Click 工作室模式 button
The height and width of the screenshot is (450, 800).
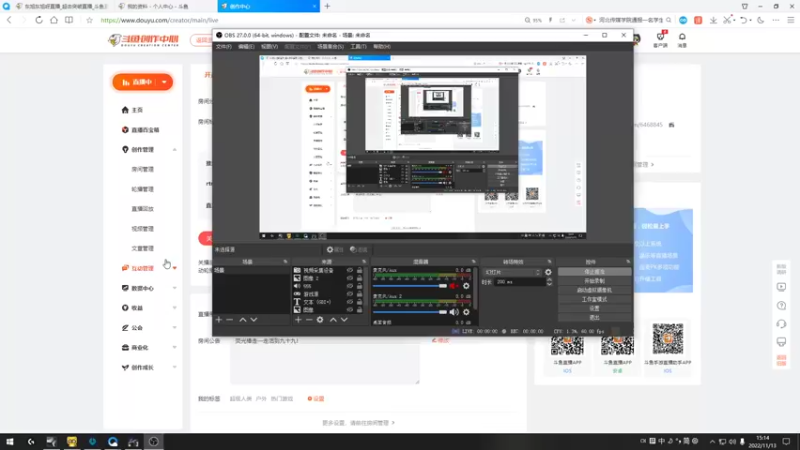pyautogui.click(x=594, y=299)
